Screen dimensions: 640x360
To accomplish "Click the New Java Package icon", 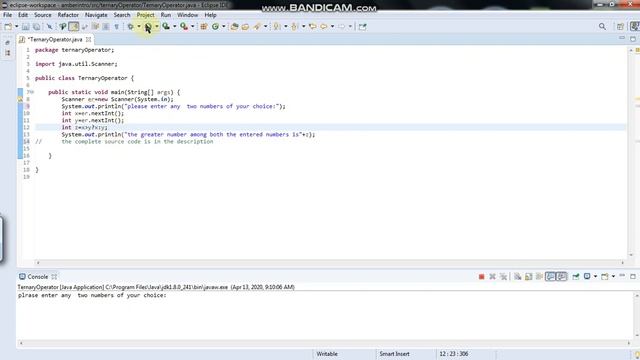I will click(x=204, y=27).
